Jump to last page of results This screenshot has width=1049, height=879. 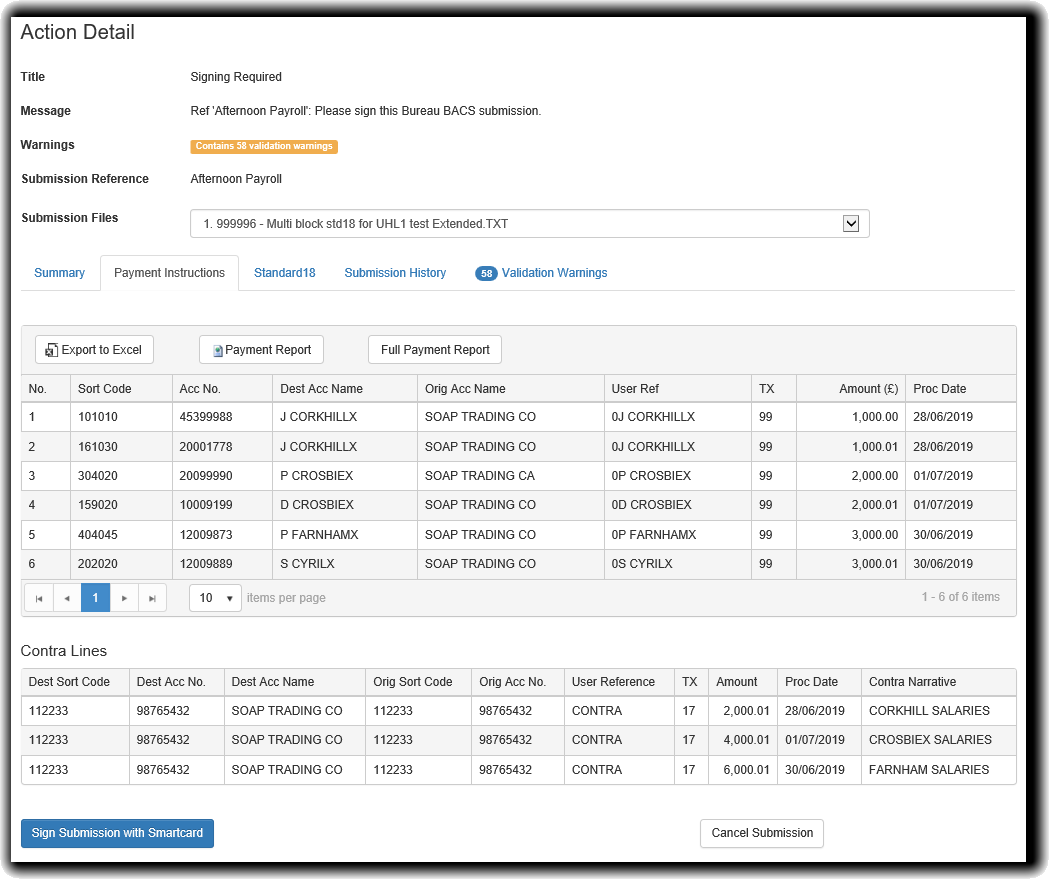point(152,598)
